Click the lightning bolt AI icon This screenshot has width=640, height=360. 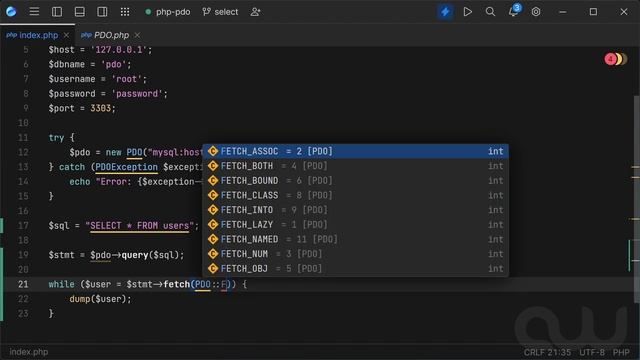tap(445, 12)
